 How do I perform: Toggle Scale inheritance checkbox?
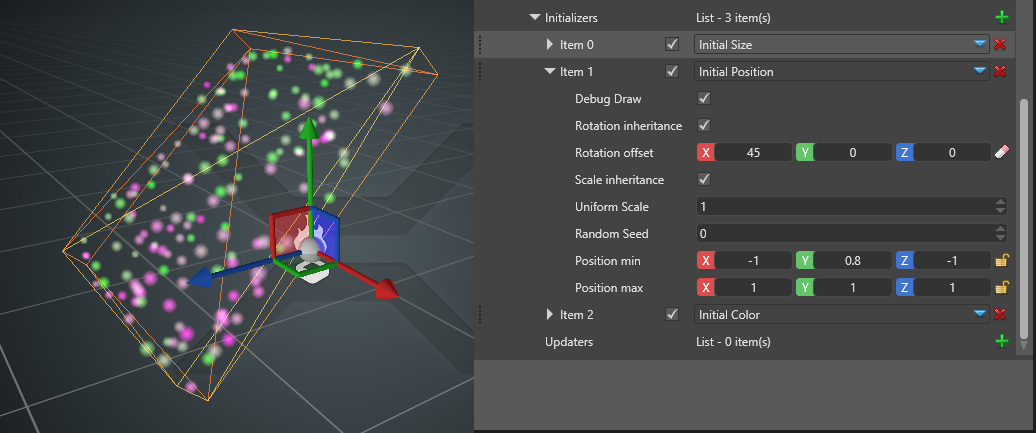tap(703, 180)
